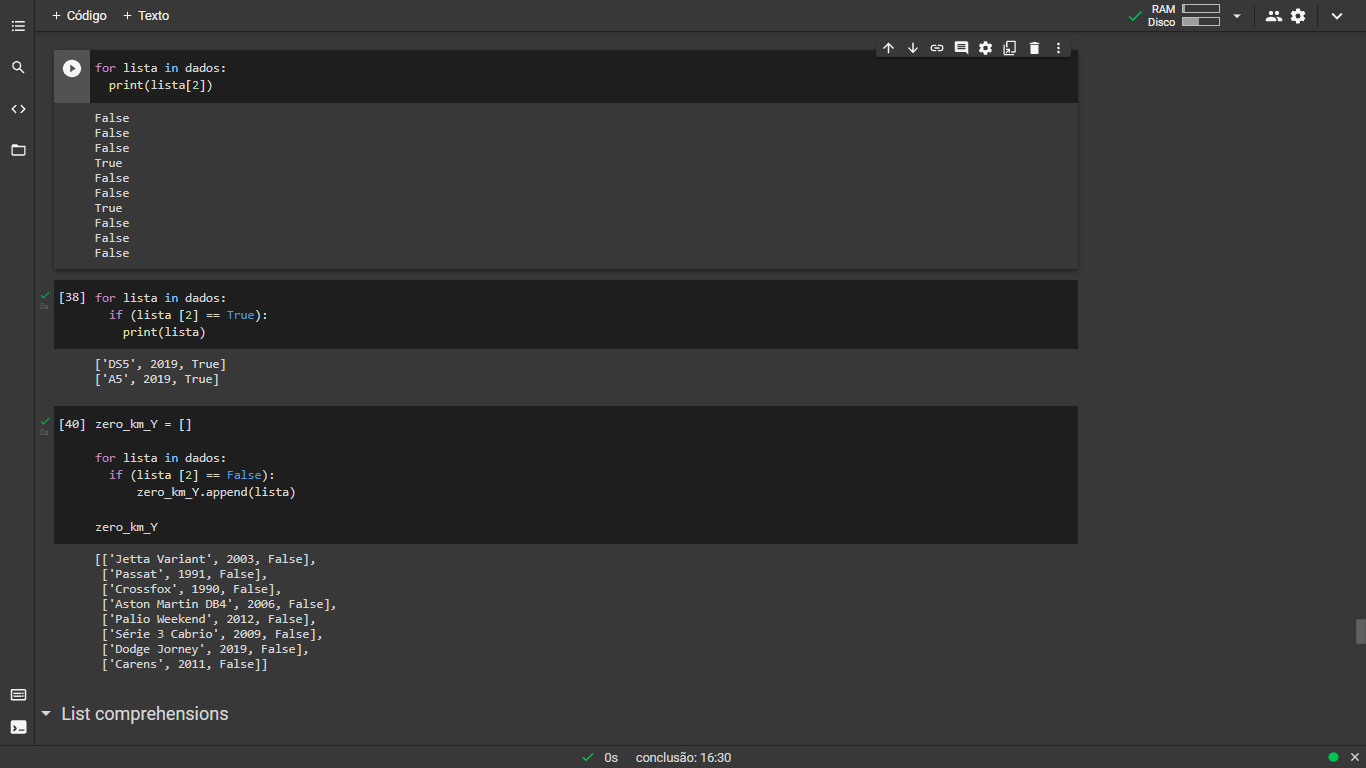The height and width of the screenshot is (768, 1366).
Task: Close the bottom status bar
Action: point(1354,757)
